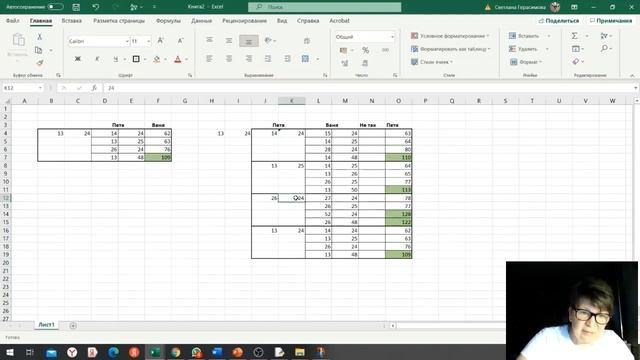640x360 pixels.
Task: Click the Undo arrow icon
Action: pos(96,7)
